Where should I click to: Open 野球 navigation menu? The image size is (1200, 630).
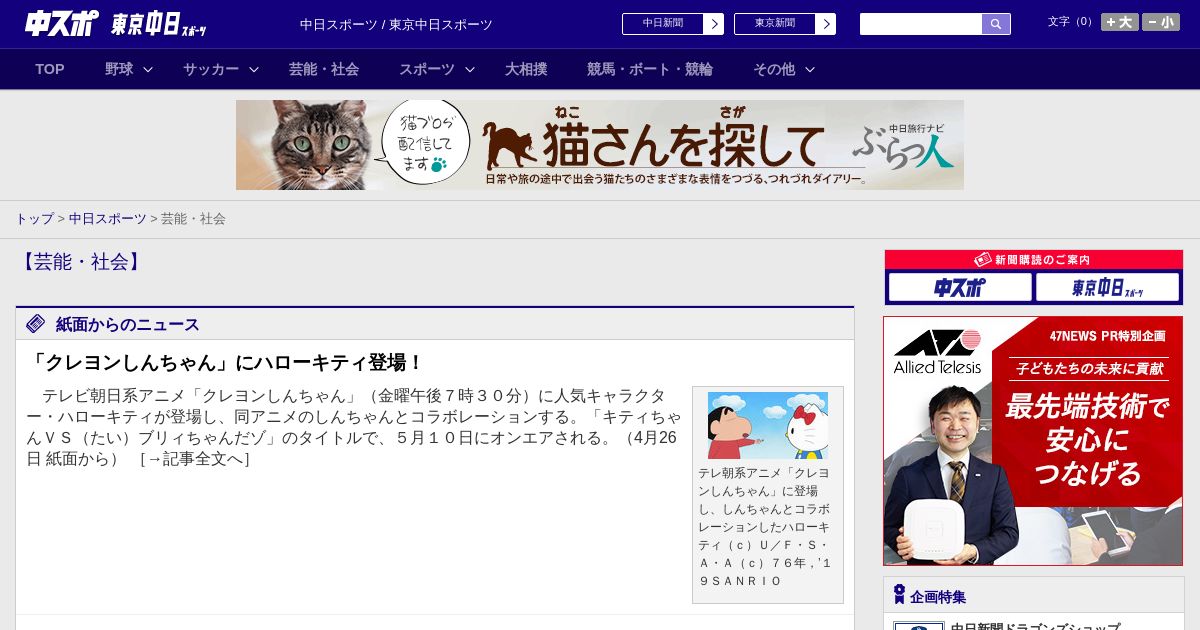click(119, 69)
